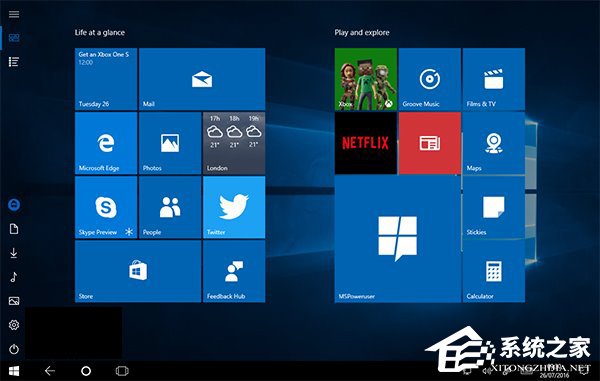The width and height of the screenshot is (600, 381).
Task: Launch the Calculator tile
Action: point(494,271)
